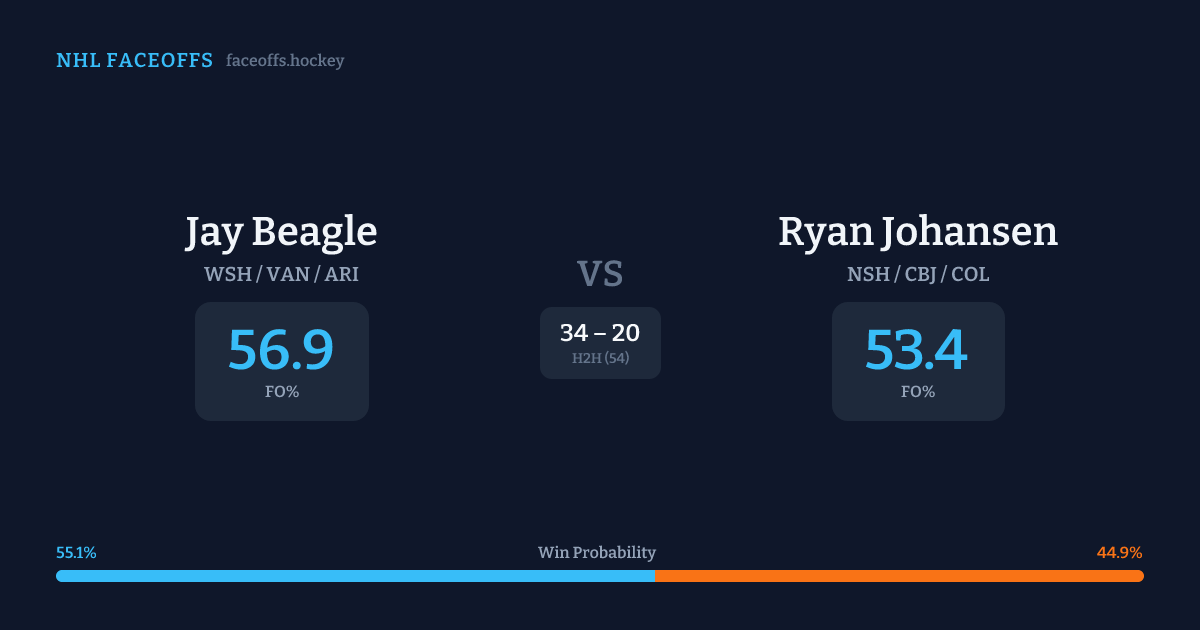1200x630 pixels.
Task: Open the faceoffs.hockey site link
Action: click(285, 61)
